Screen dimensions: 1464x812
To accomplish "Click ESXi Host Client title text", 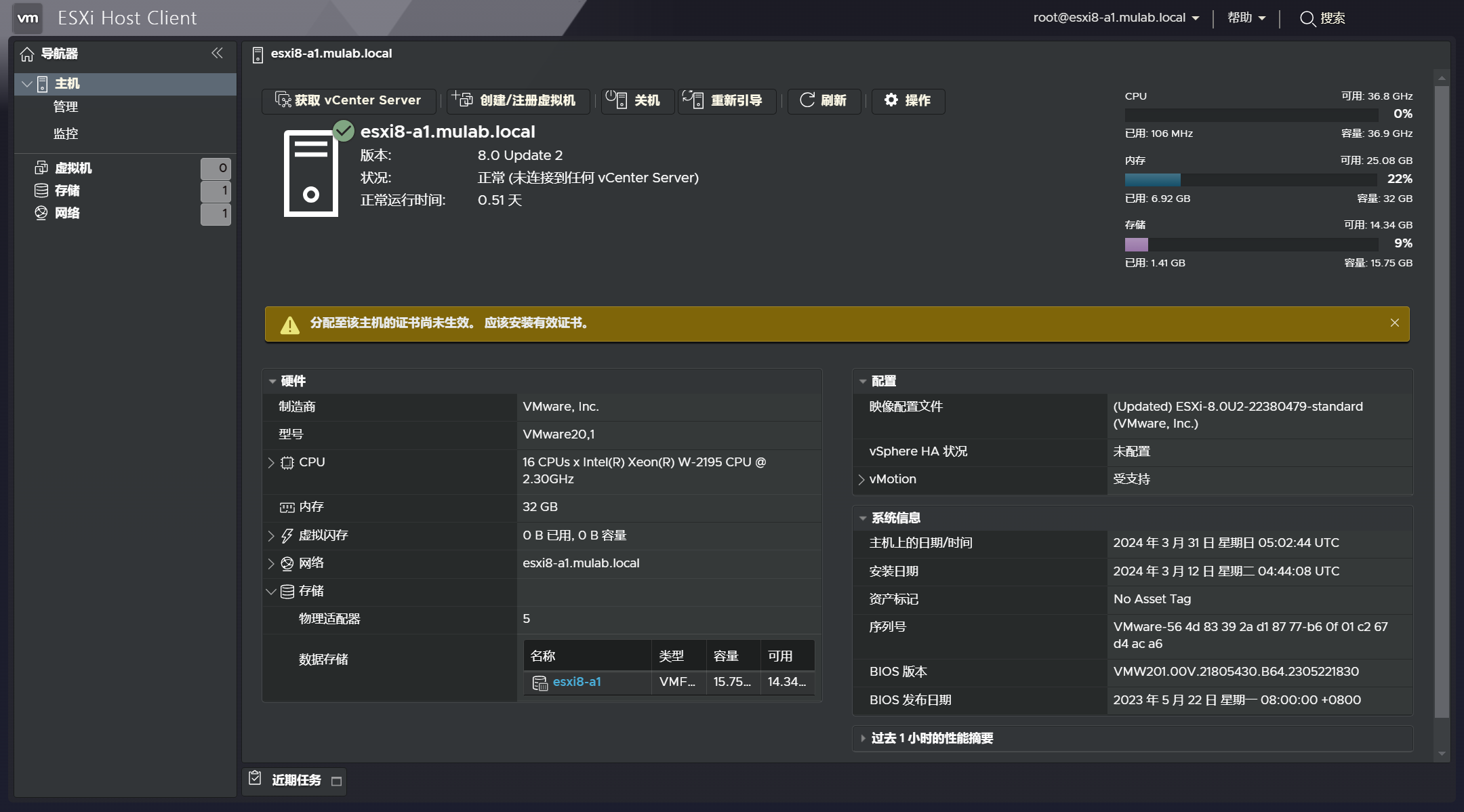I will (127, 18).
